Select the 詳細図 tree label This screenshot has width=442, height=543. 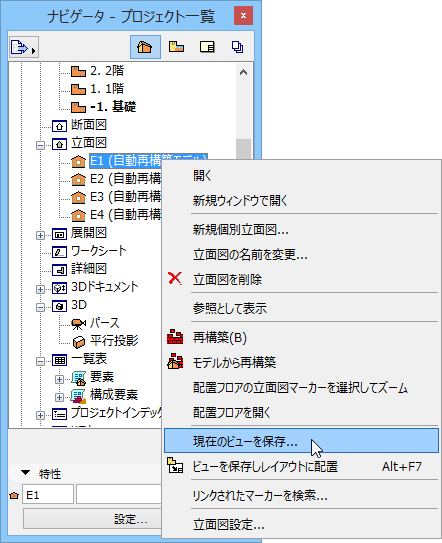89,269
